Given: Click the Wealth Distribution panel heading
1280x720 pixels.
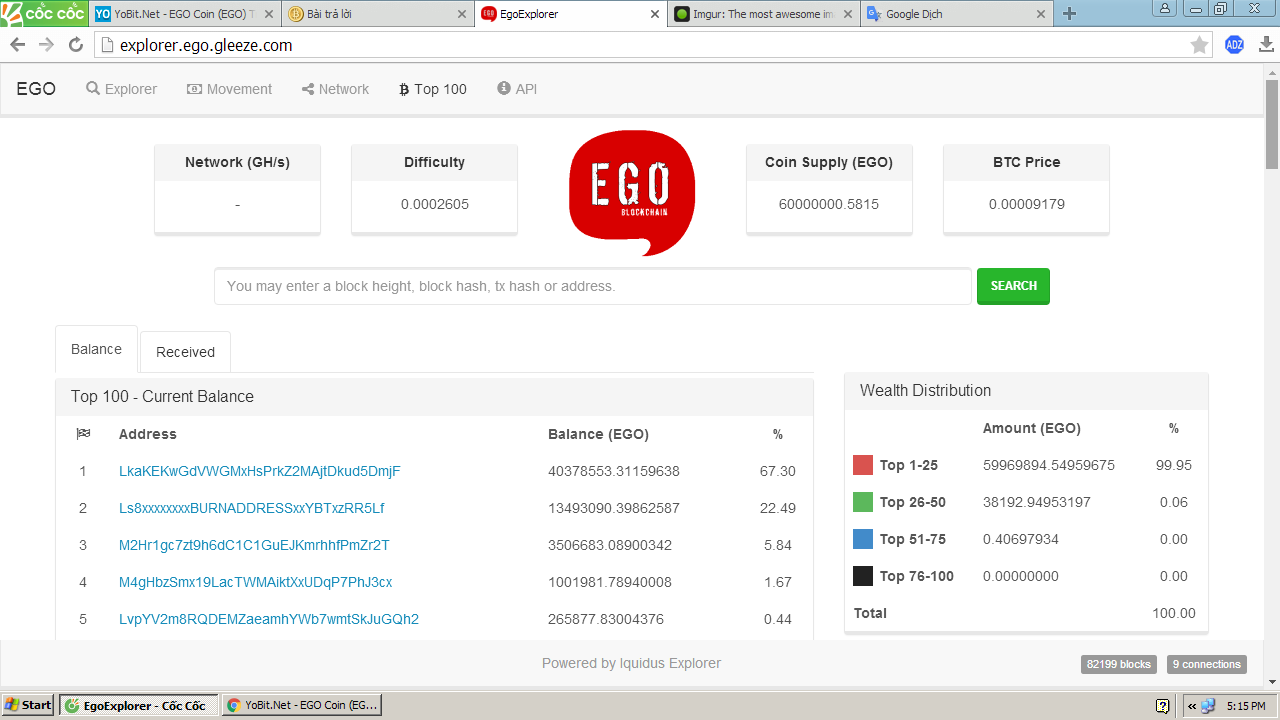Looking at the screenshot, I should pyautogui.click(x=926, y=390).
